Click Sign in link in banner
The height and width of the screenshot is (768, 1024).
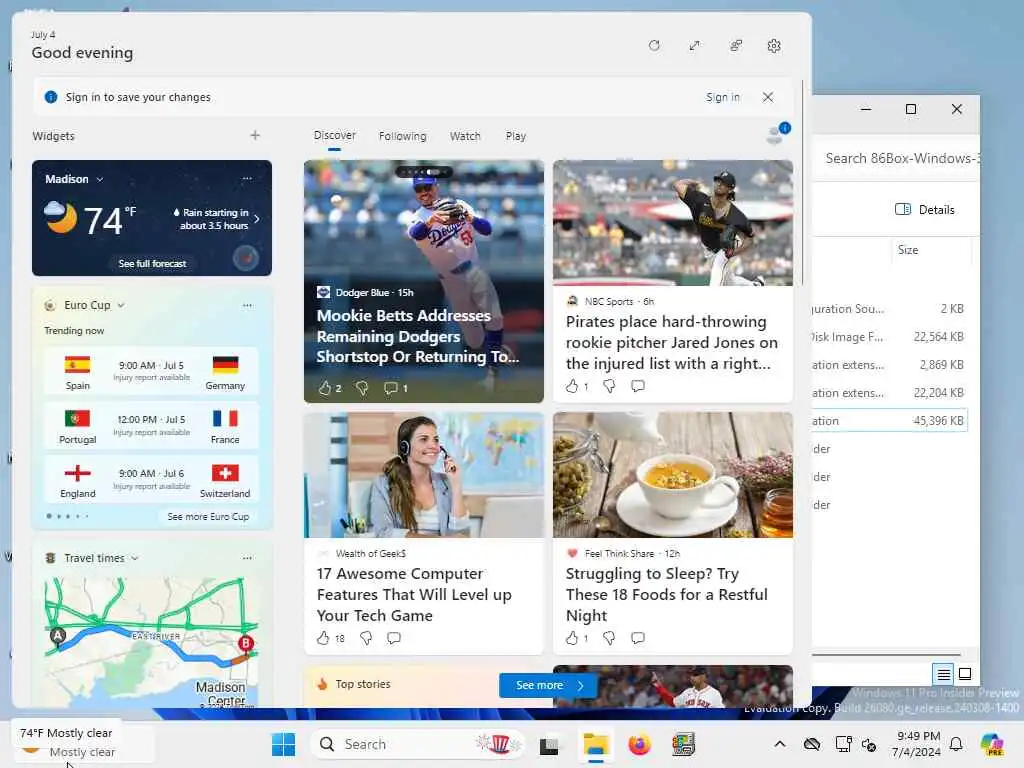click(722, 97)
